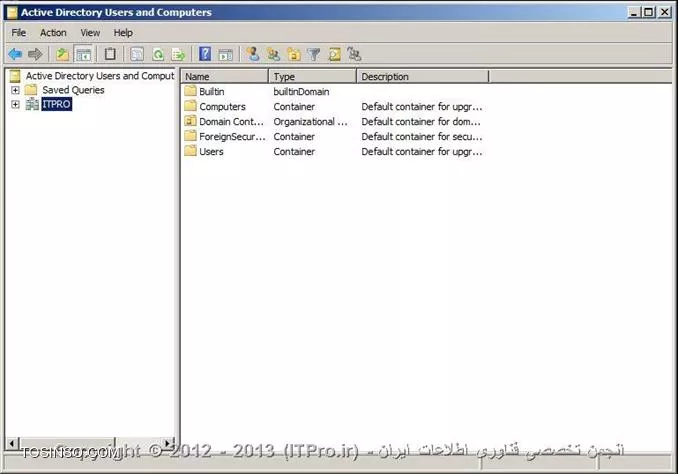Click the Export List toolbar icon
This screenshot has width=678, height=474.
tap(178, 54)
